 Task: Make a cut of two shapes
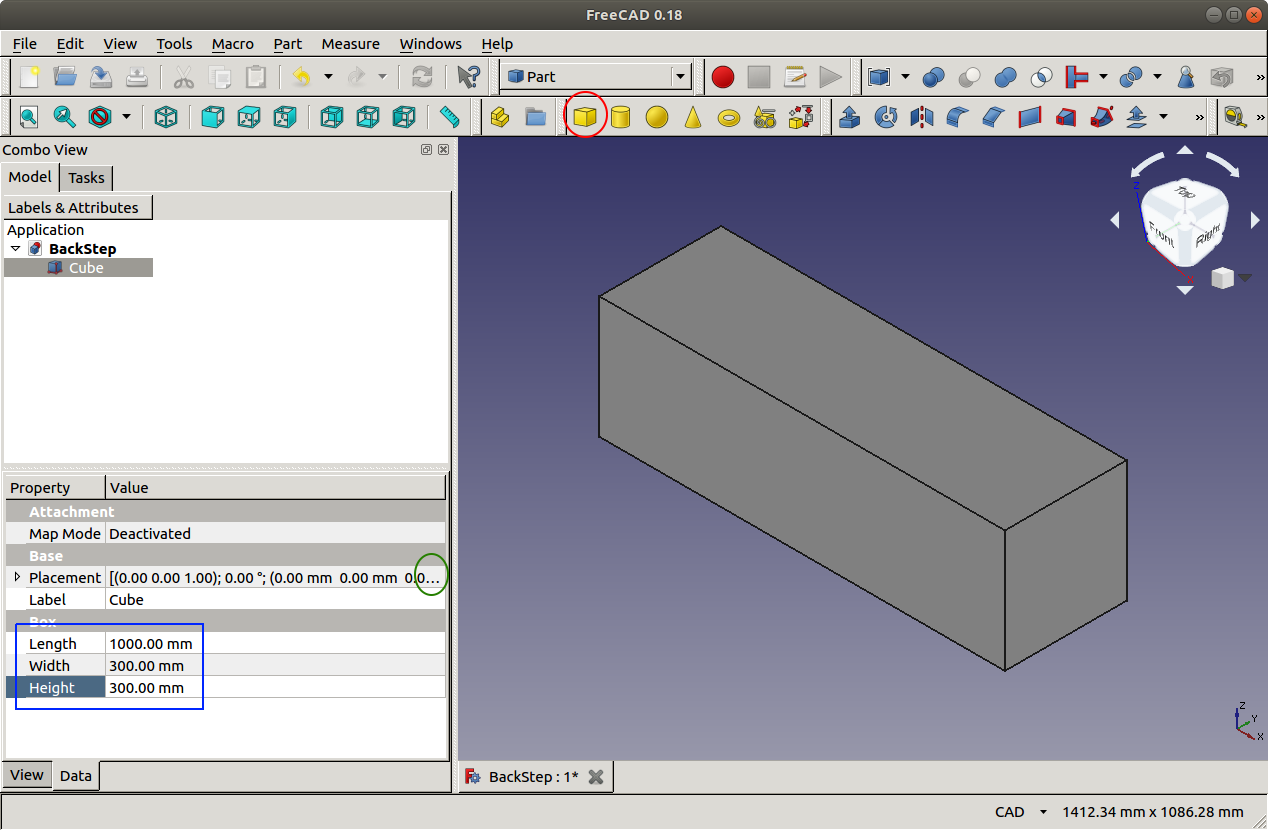pyautogui.click(x=970, y=77)
